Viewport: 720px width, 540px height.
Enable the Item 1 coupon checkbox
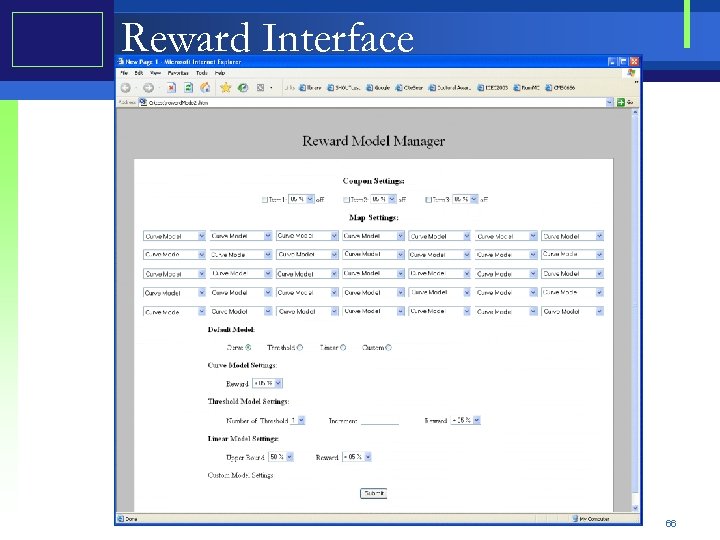264,200
